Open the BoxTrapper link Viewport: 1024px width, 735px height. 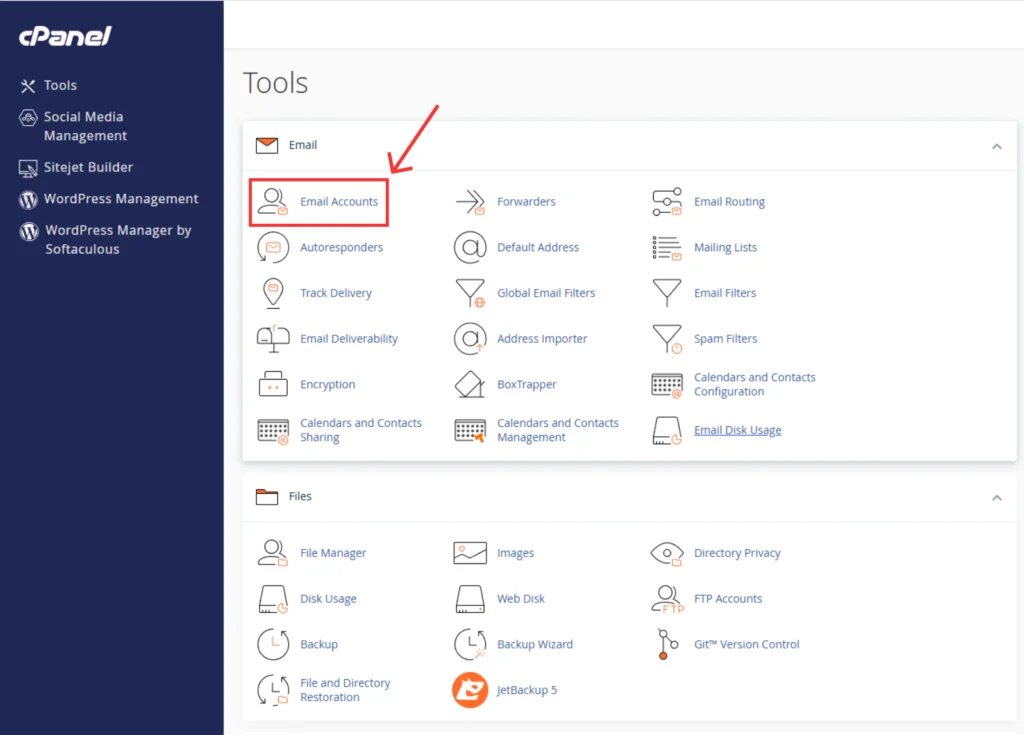click(x=526, y=385)
